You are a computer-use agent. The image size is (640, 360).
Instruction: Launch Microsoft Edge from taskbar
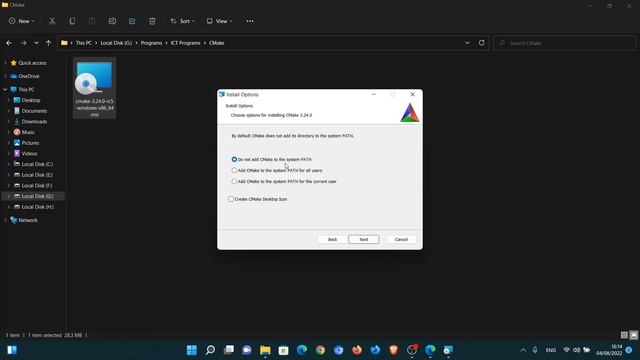coord(302,350)
